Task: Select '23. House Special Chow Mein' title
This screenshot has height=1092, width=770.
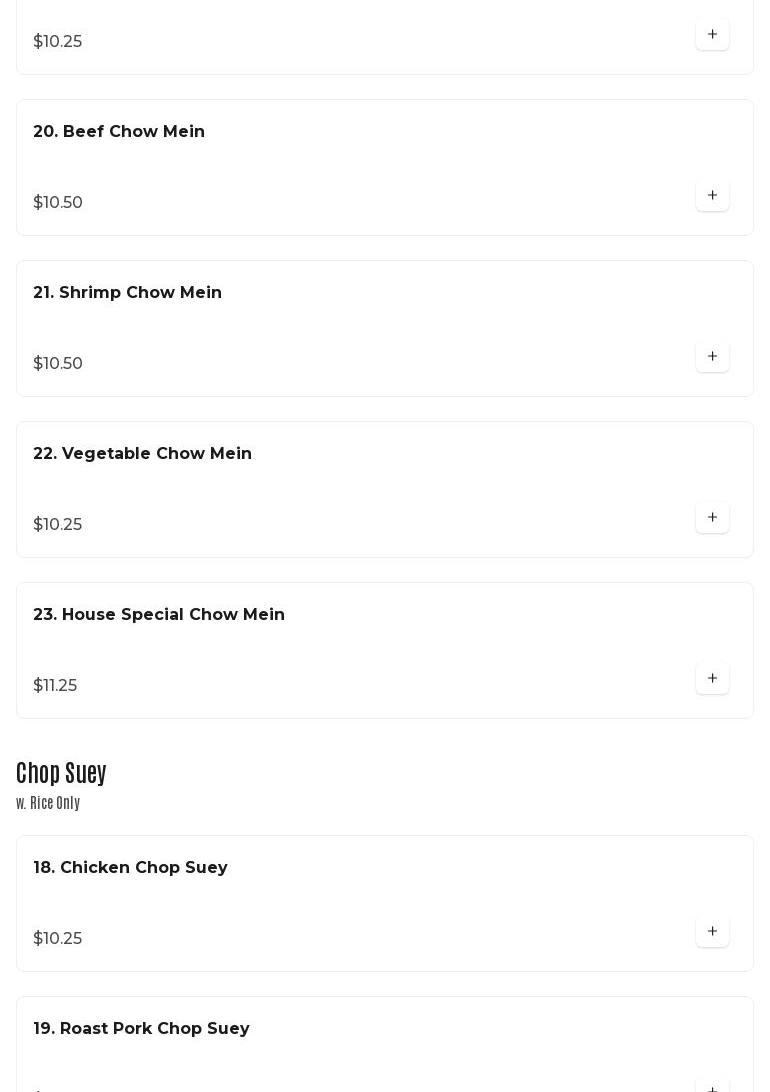Action: (x=159, y=615)
